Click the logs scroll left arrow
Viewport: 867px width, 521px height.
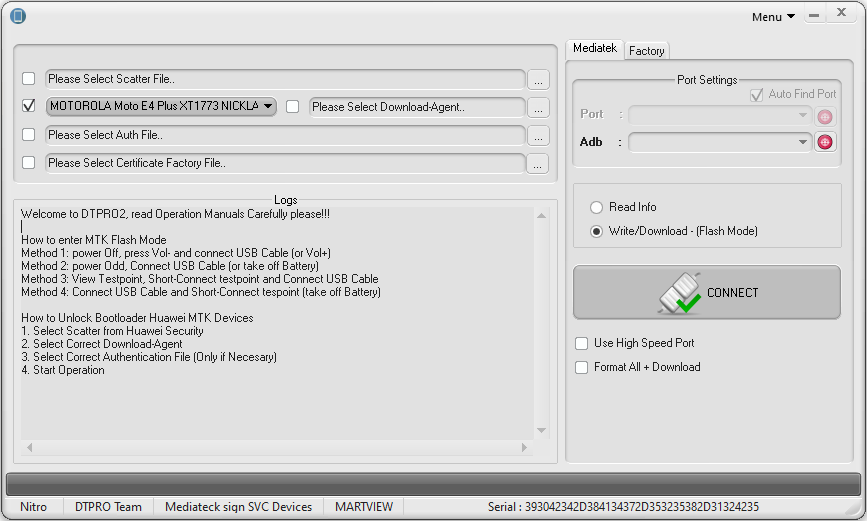point(29,447)
